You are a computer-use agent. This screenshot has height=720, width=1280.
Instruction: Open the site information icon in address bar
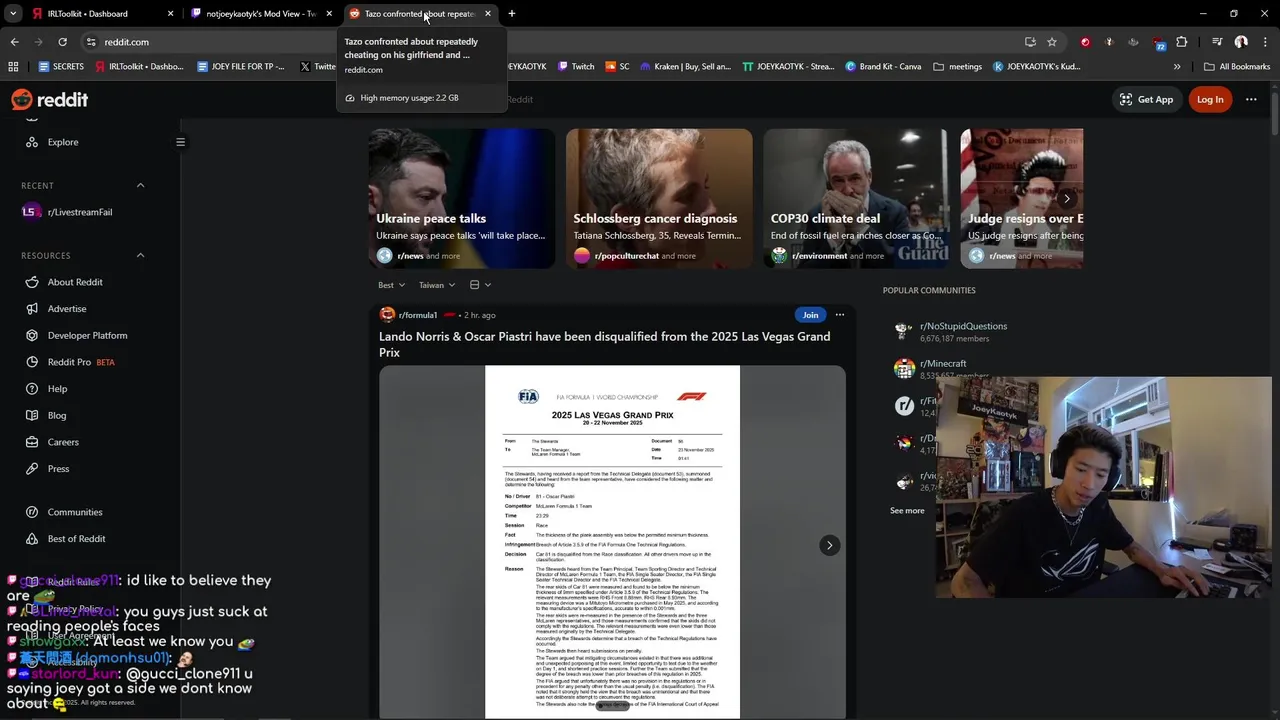pyautogui.click(x=91, y=42)
